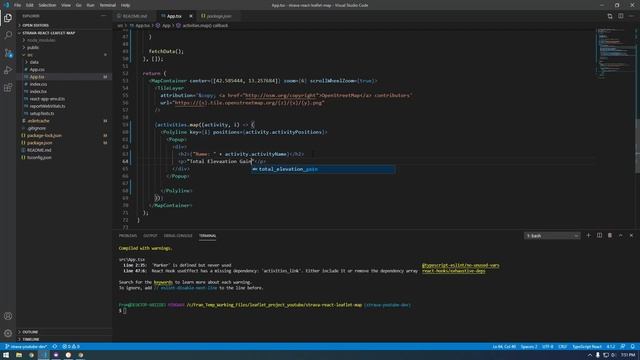
Task: Collapse the src folder
Action: point(30,55)
